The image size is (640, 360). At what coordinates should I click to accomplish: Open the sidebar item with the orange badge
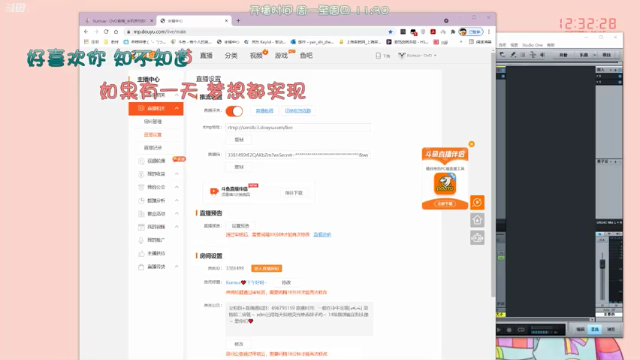point(156,161)
